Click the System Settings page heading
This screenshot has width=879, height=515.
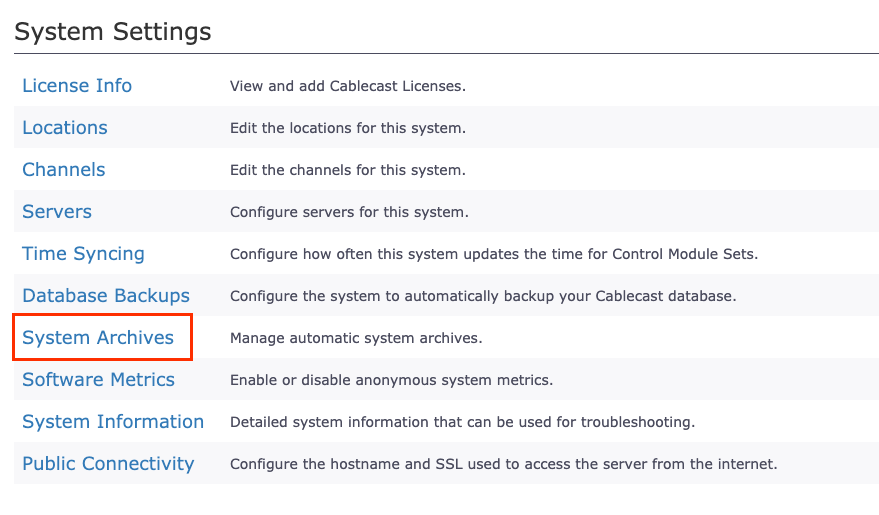[x=113, y=32]
